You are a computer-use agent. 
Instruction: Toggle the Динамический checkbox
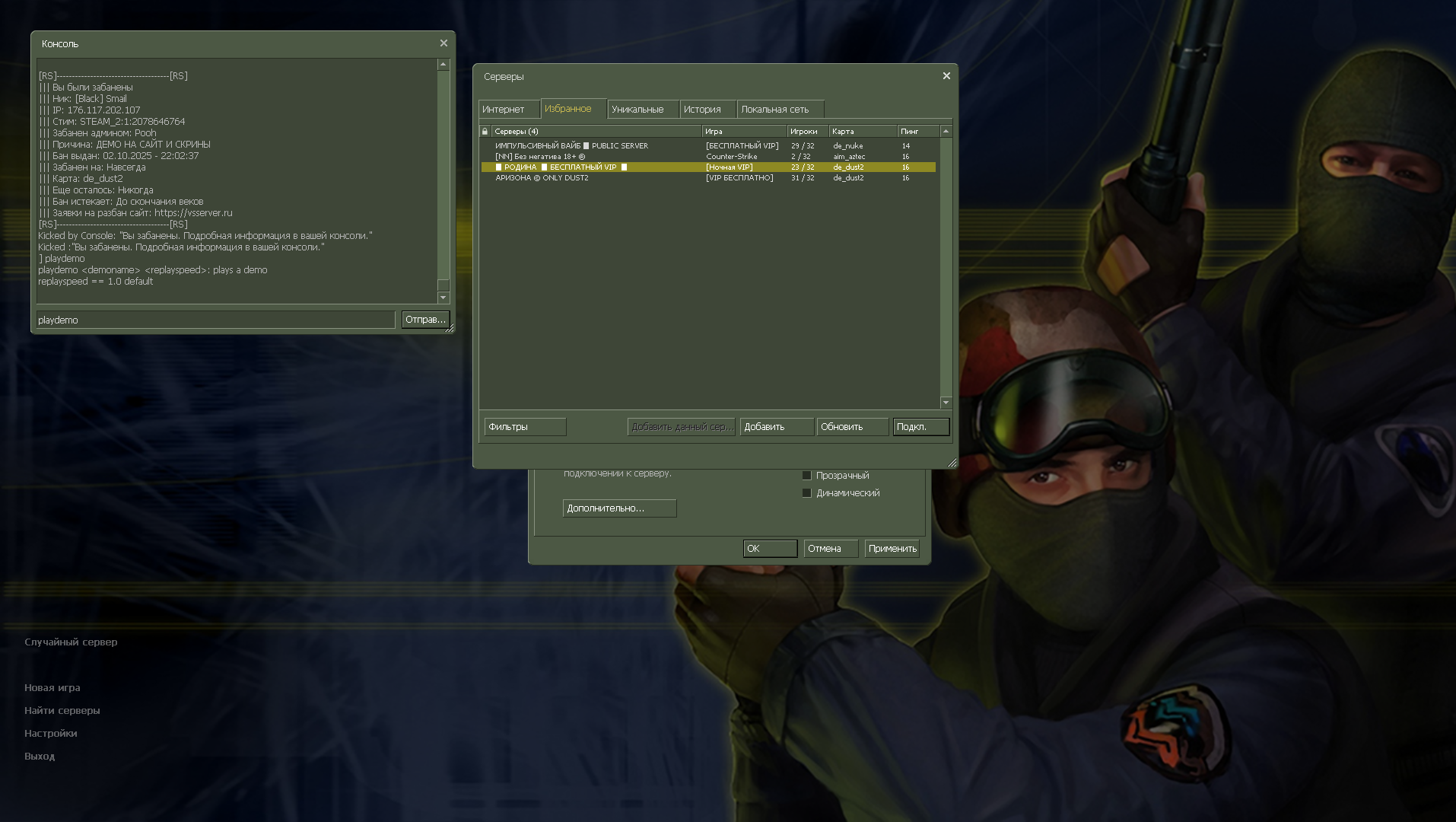pyautogui.click(x=807, y=493)
